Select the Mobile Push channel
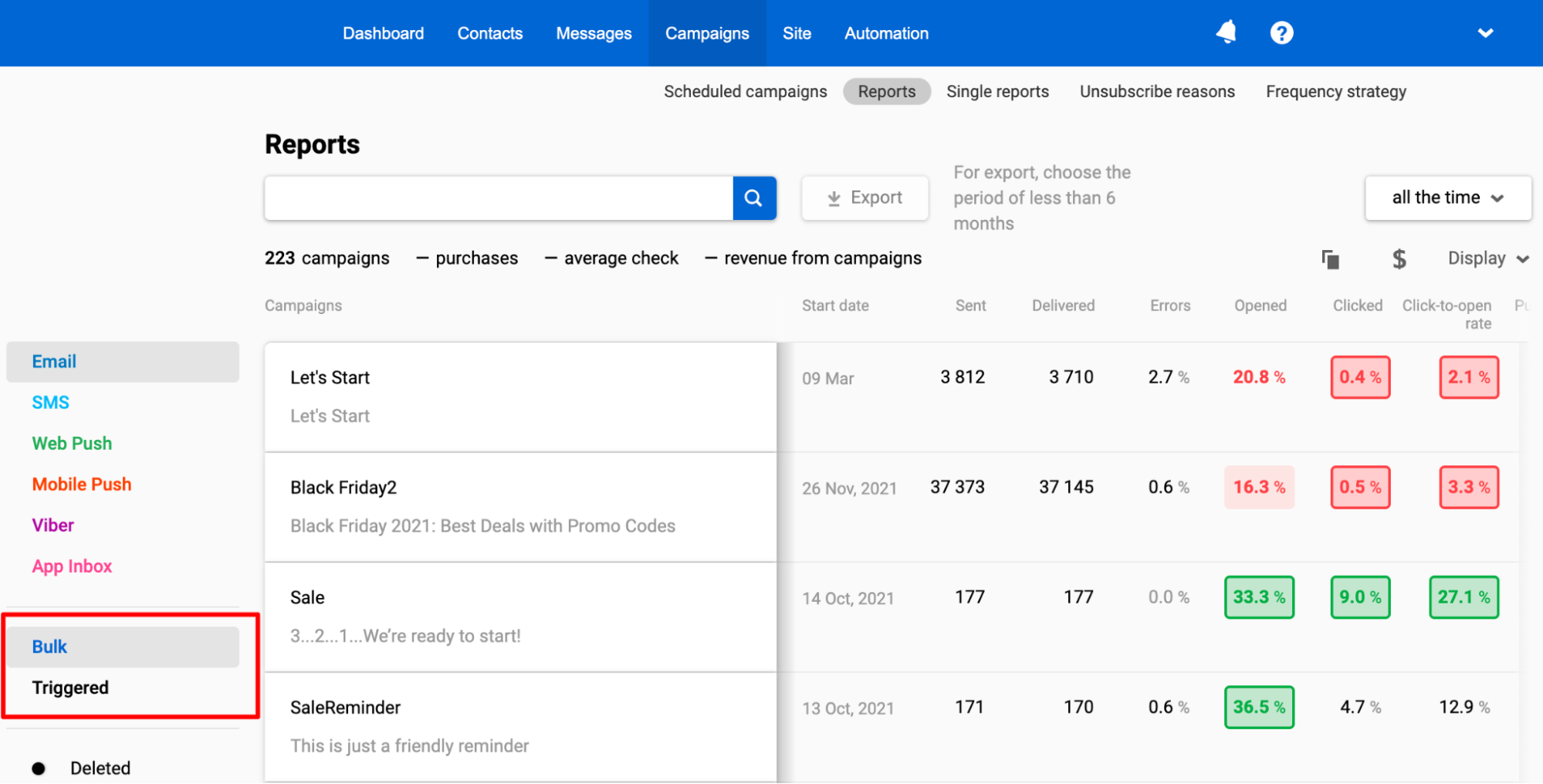This screenshot has width=1543, height=784. click(82, 485)
